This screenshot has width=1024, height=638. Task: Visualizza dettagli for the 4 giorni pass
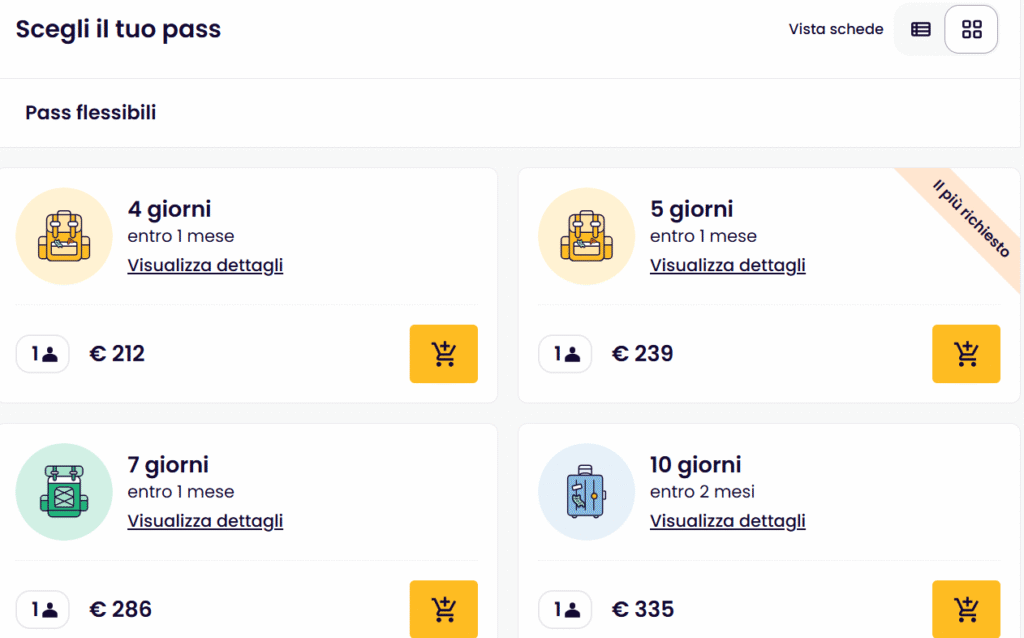point(205,265)
